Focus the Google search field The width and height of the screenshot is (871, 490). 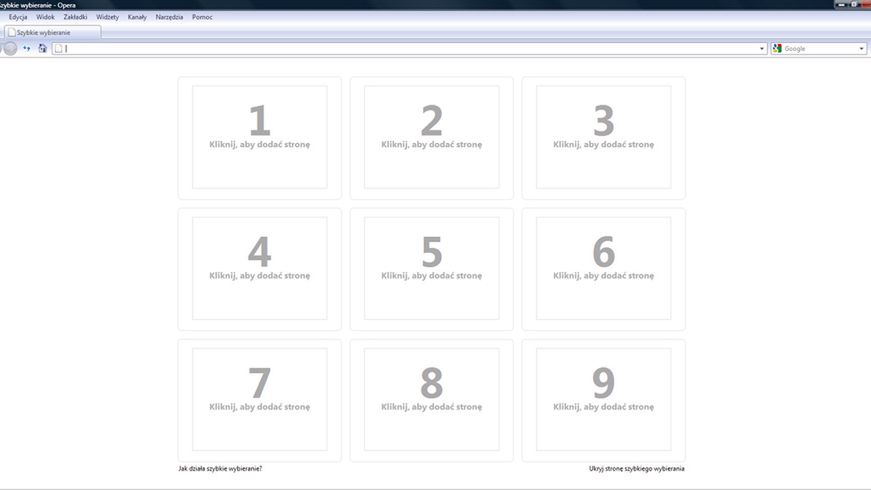click(x=819, y=49)
